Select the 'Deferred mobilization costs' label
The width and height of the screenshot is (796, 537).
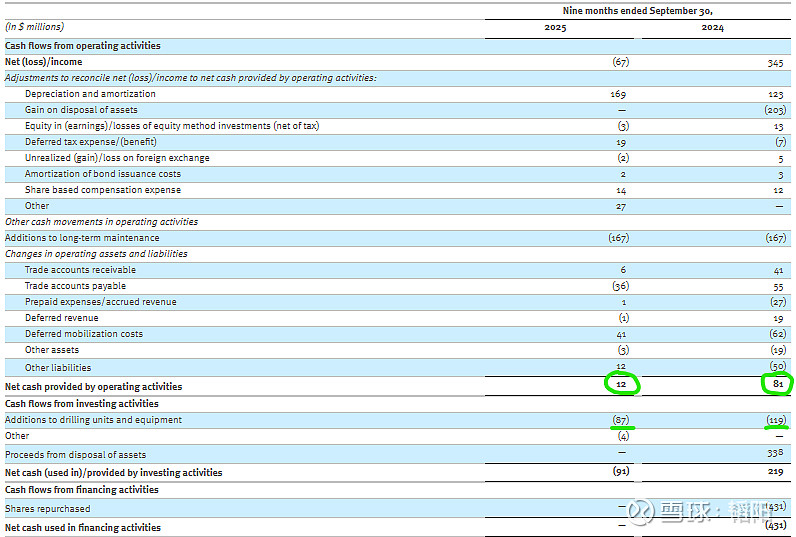coord(84,333)
